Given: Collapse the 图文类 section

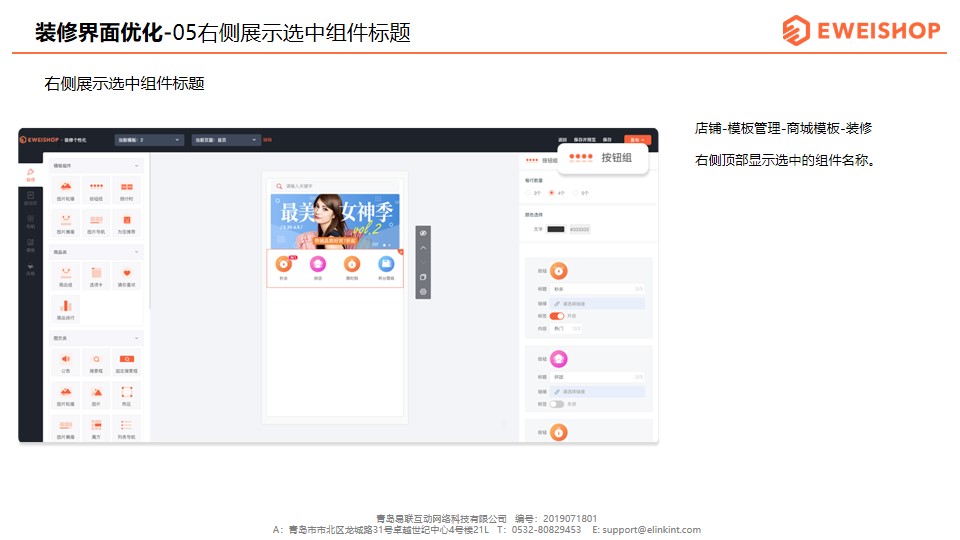Looking at the screenshot, I should pos(137,339).
